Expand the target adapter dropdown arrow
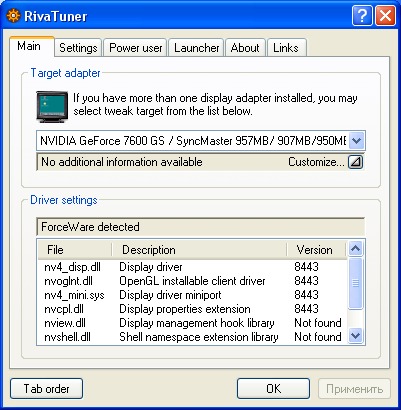The width and height of the screenshot is (401, 410). coord(357,141)
